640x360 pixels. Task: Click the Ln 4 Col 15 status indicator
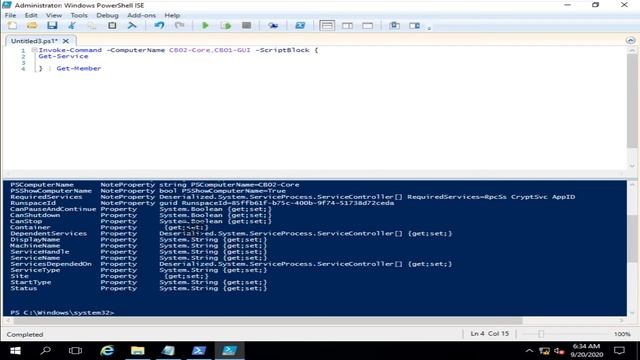pos(490,333)
